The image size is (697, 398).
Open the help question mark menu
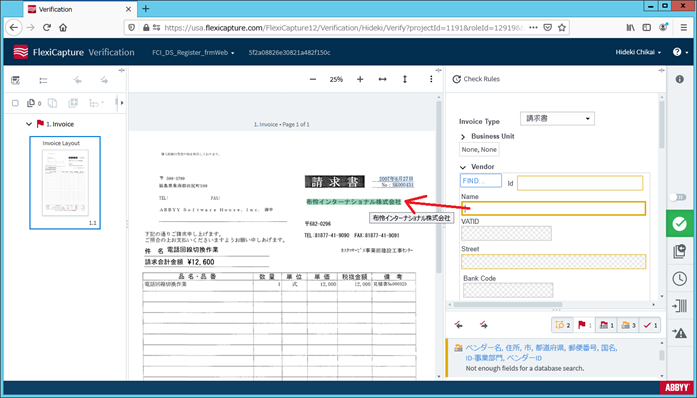(680, 52)
